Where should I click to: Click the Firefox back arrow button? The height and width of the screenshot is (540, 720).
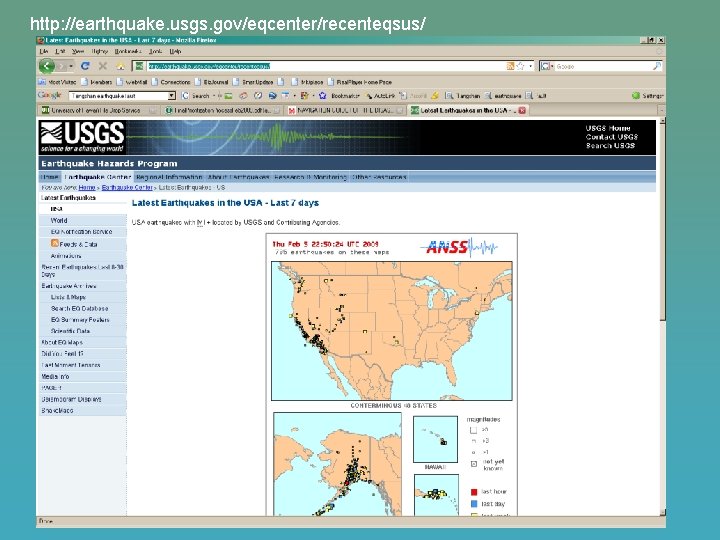click(47, 66)
